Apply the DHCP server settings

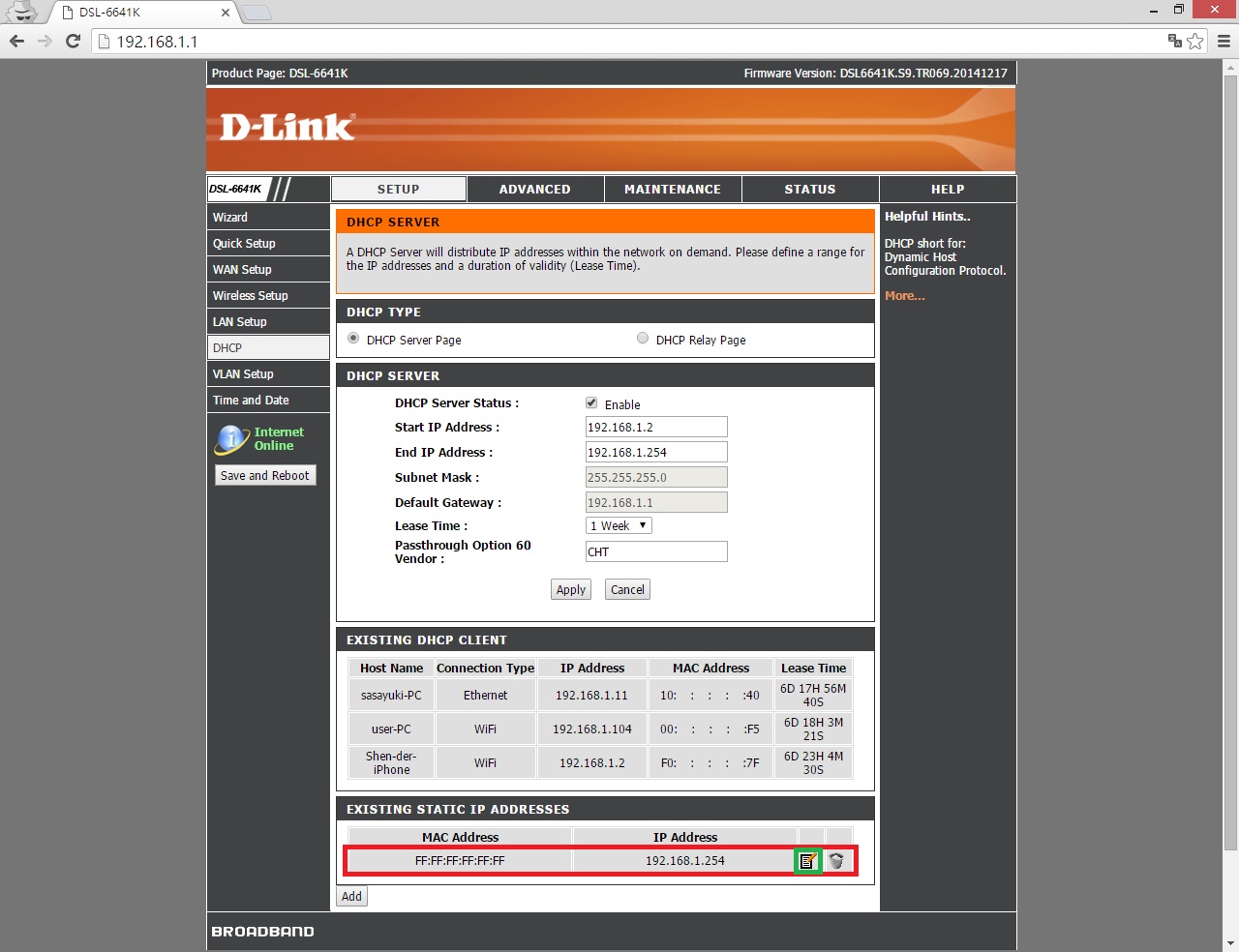571,589
